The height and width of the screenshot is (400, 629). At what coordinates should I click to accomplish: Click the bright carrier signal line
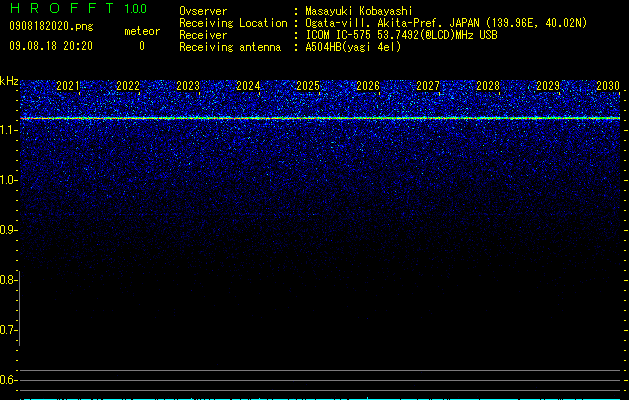pyautogui.click(x=320, y=118)
